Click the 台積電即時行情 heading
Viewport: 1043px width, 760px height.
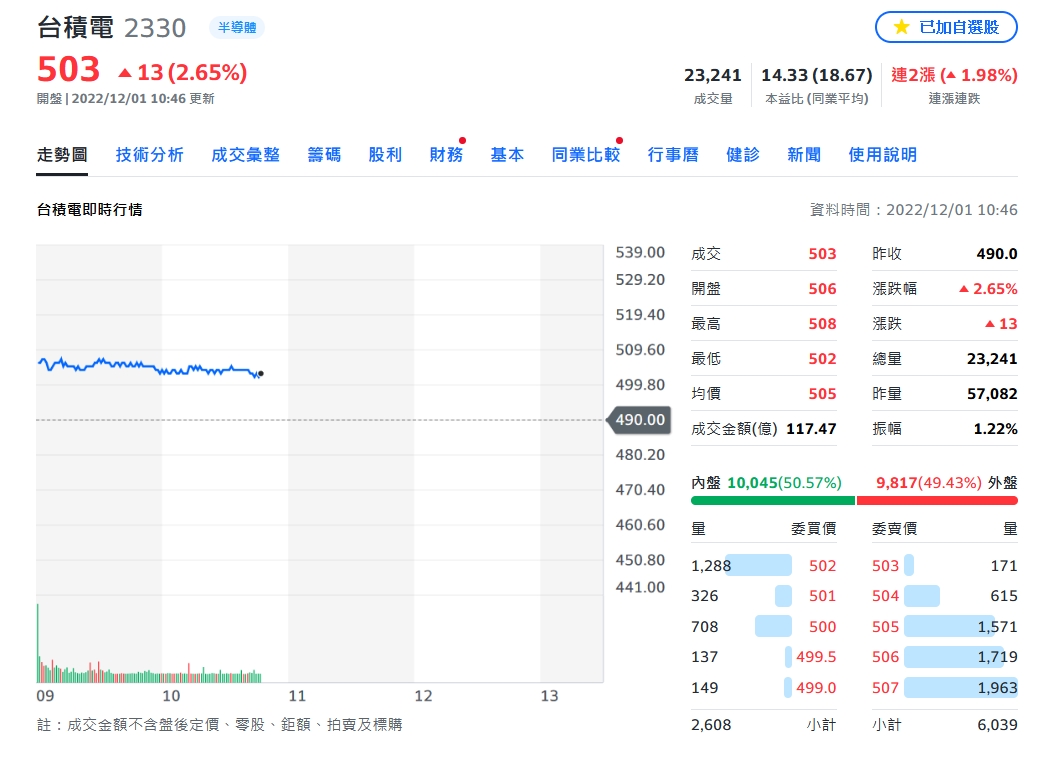coord(90,210)
